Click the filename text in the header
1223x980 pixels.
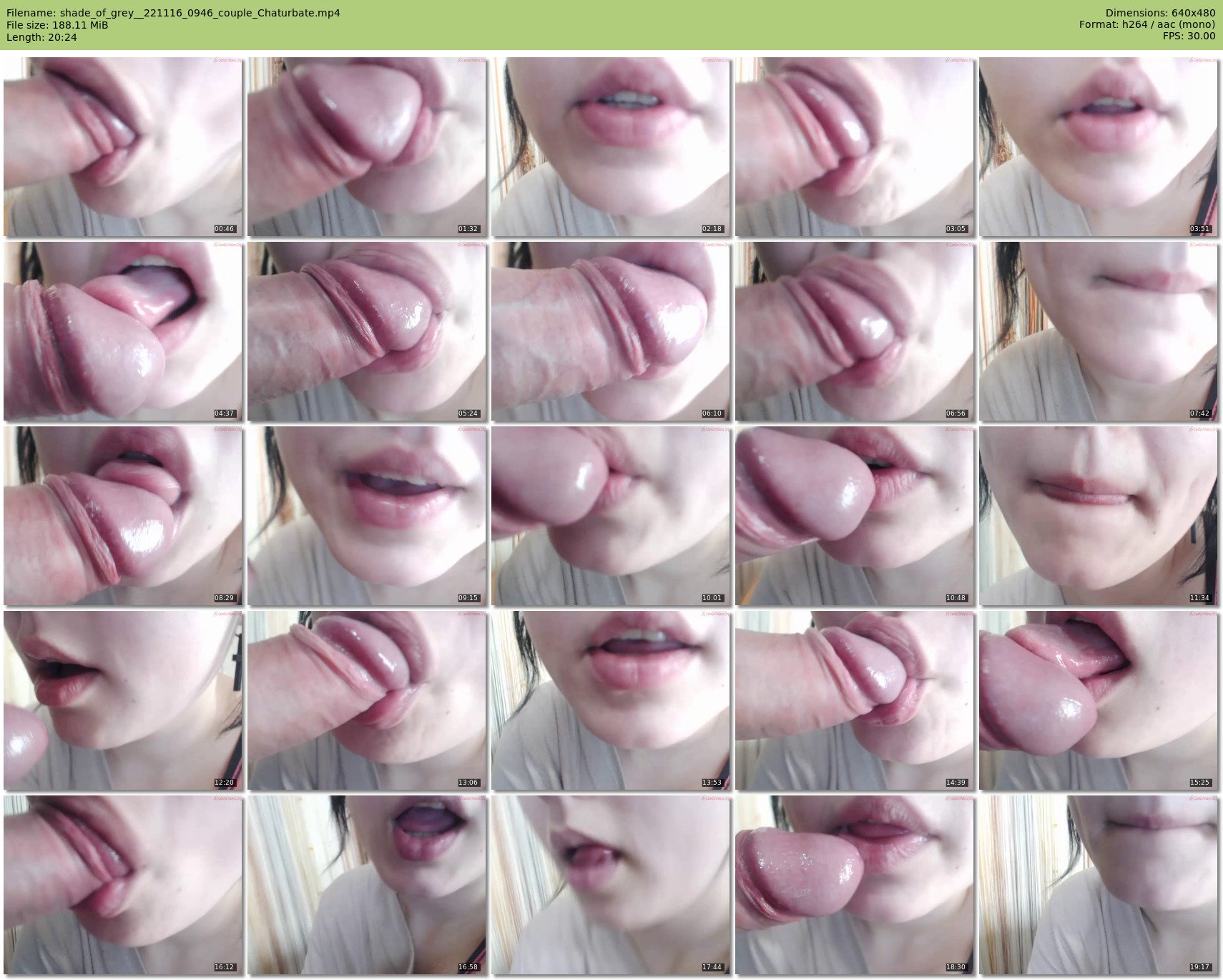pos(173,13)
